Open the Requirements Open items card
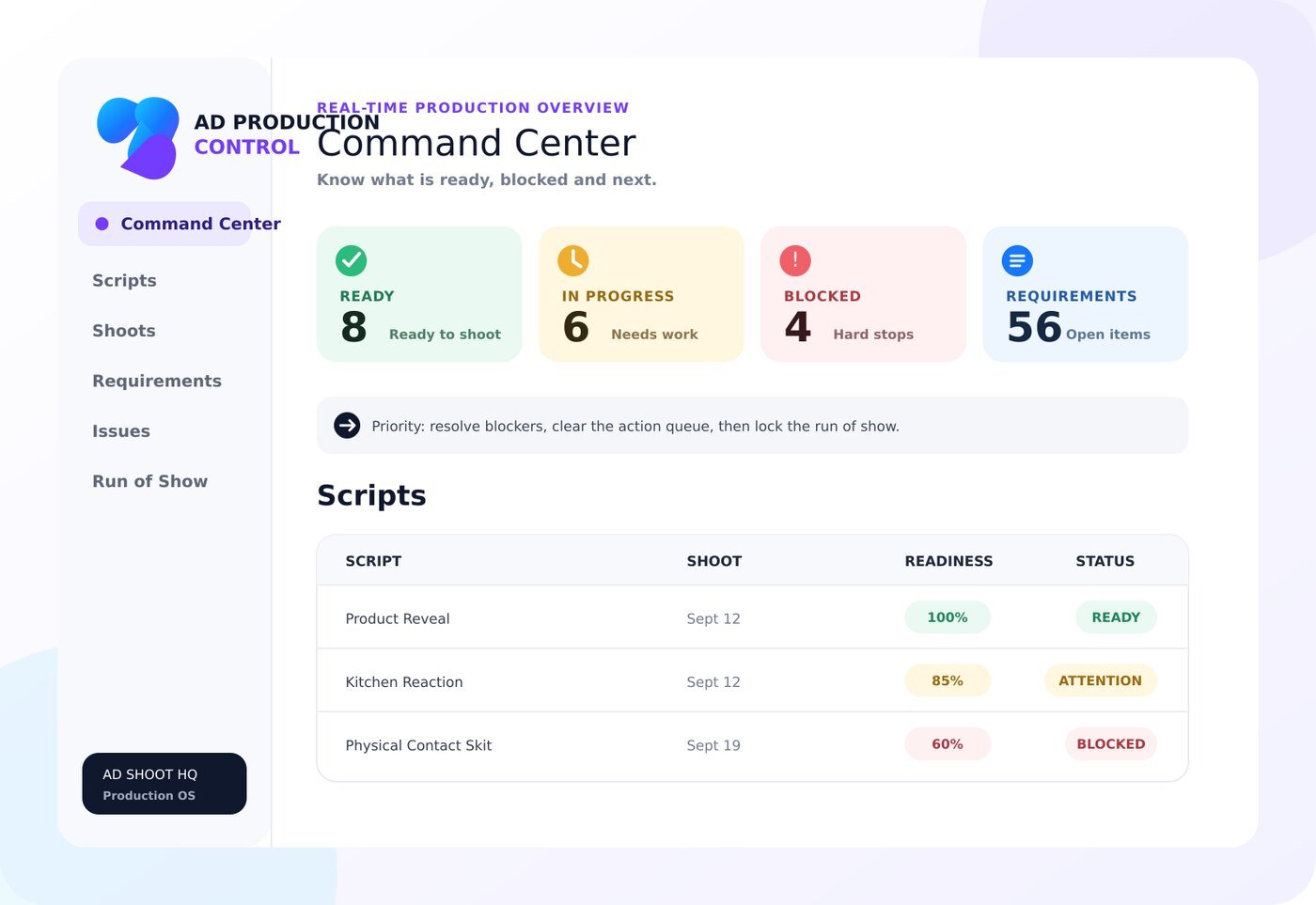 (x=1086, y=294)
